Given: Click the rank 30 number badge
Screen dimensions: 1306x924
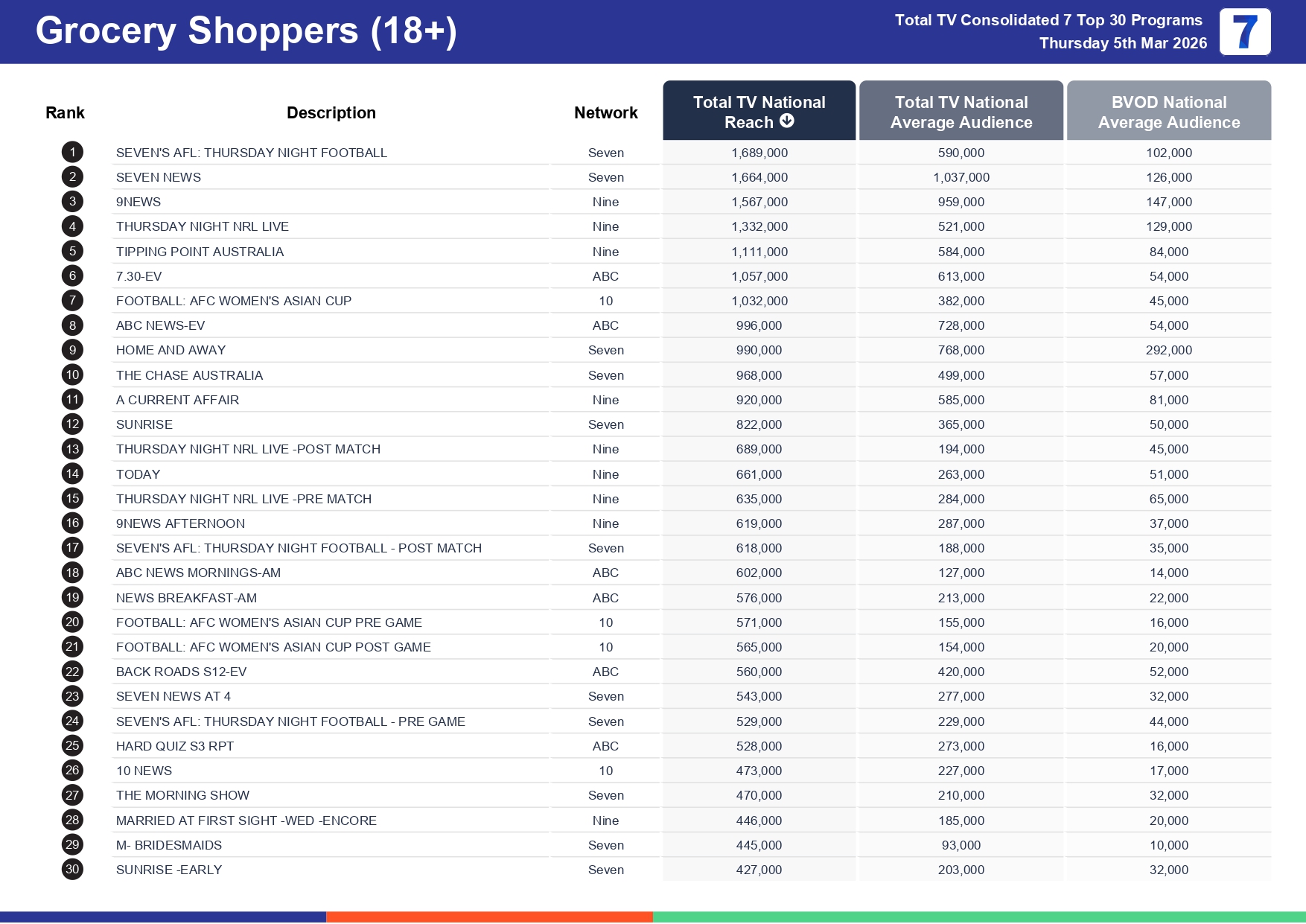Looking at the screenshot, I should pos(72,870).
